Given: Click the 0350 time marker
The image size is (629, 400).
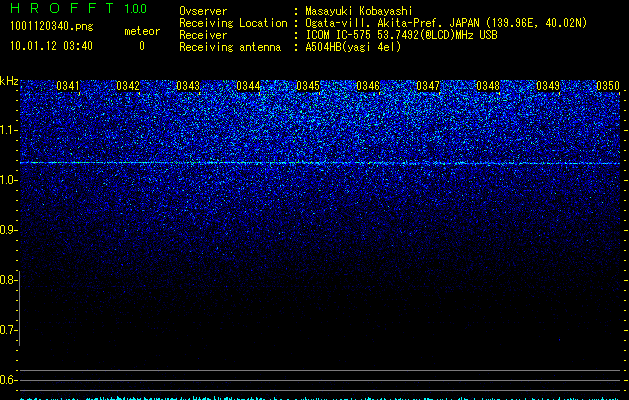Looking at the screenshot, I should click(x=608, y=85).
